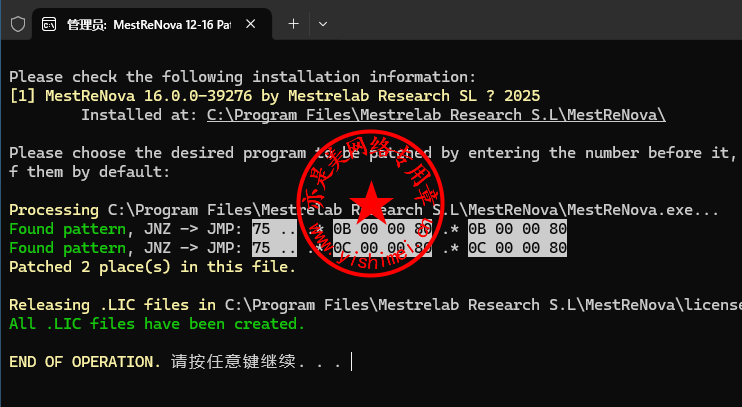Expand the new tab profile dropdown

click(322, 23)
